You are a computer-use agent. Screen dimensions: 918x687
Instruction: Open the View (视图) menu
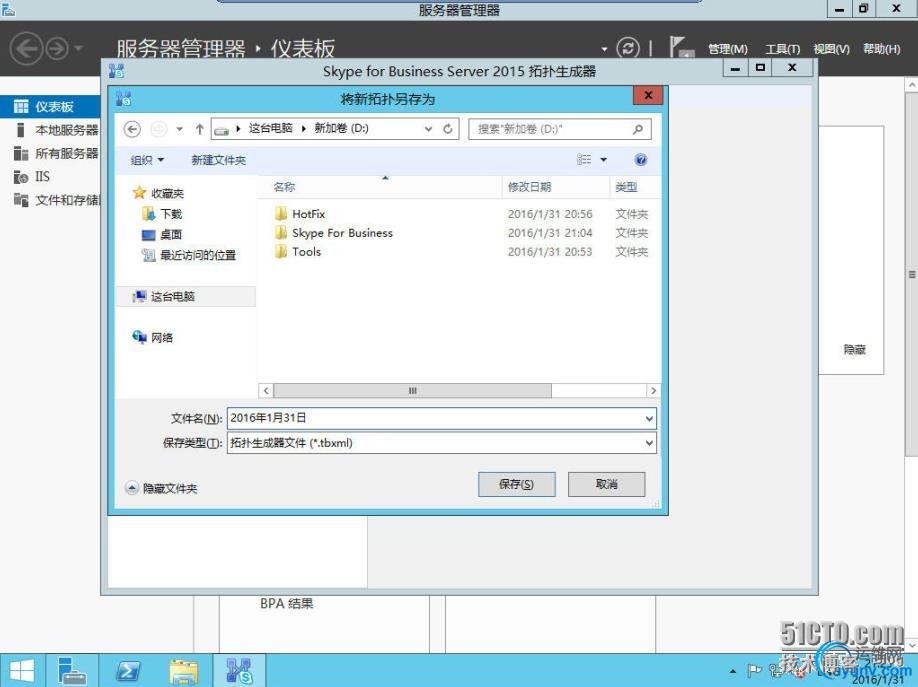click(x=831, y=49)
